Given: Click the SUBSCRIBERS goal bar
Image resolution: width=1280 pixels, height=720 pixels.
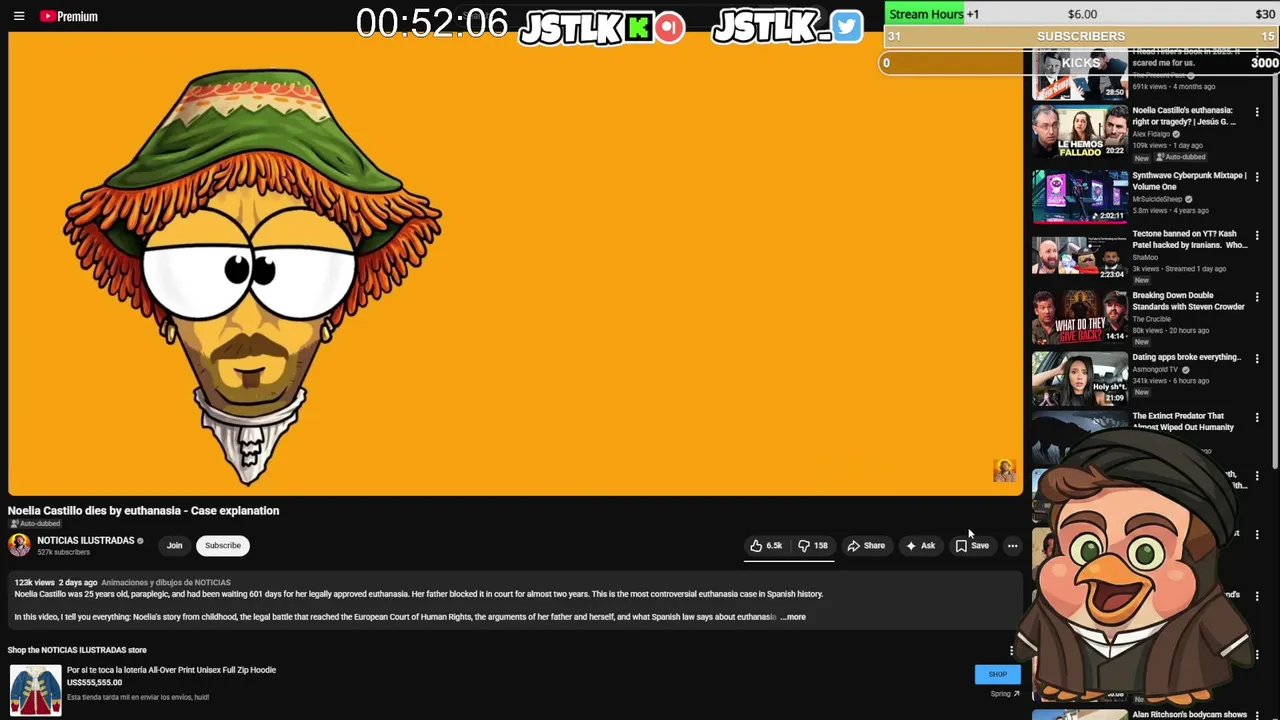Looking at the screenshot, I should pos(1082,36).
